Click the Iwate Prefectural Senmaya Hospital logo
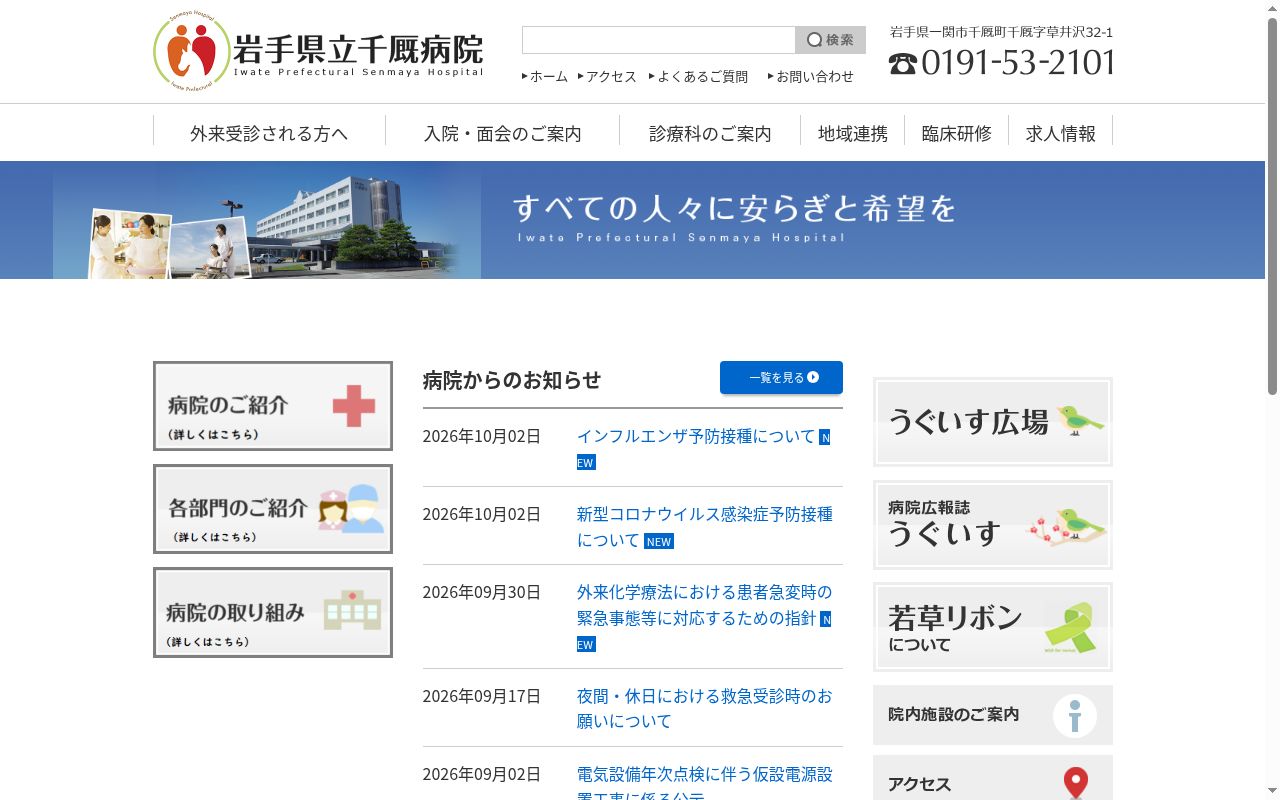The height and width of the screenshot is (800, 1280). tap(318, 52)
